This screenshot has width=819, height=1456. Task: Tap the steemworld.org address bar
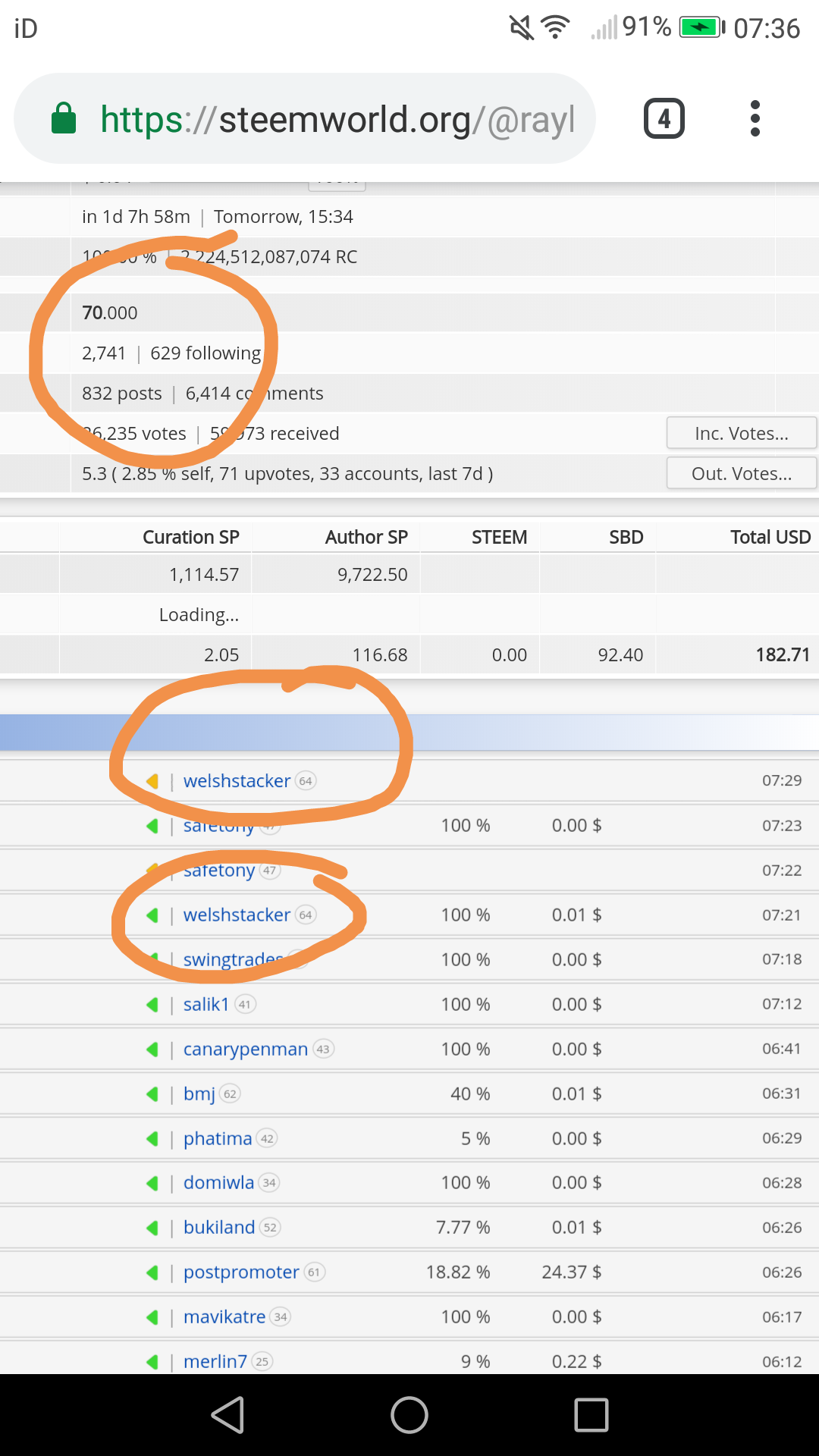click(x=305, y=118)
